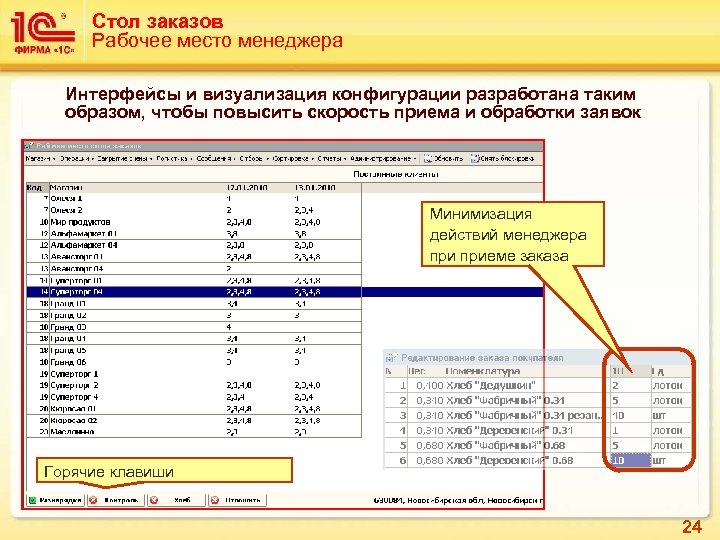Click order line Хлеб "Деревенский" 0.34
720x540 pixels.
pyautogui.click(x=510, y=431)
